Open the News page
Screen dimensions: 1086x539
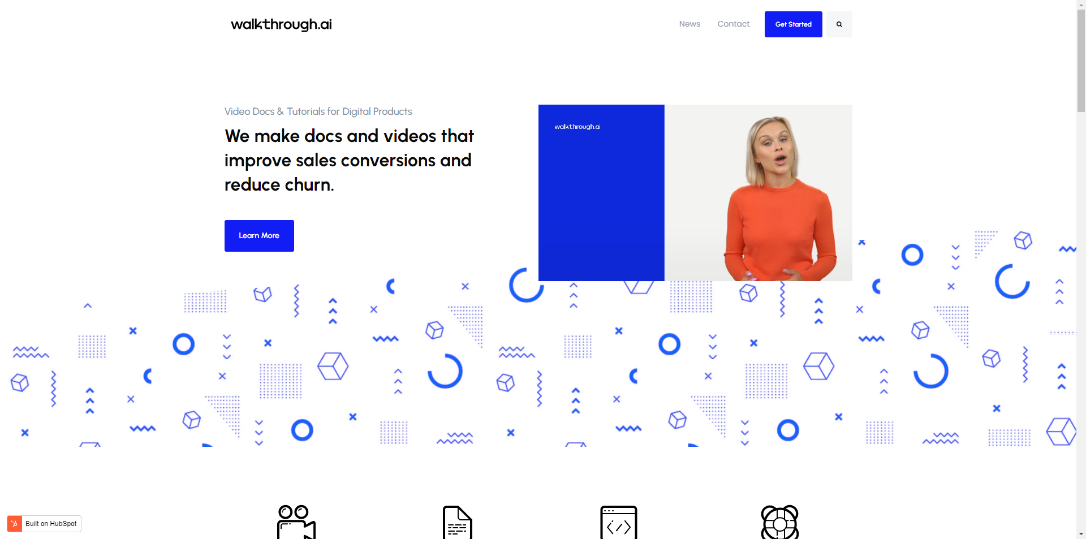(689, 24)
